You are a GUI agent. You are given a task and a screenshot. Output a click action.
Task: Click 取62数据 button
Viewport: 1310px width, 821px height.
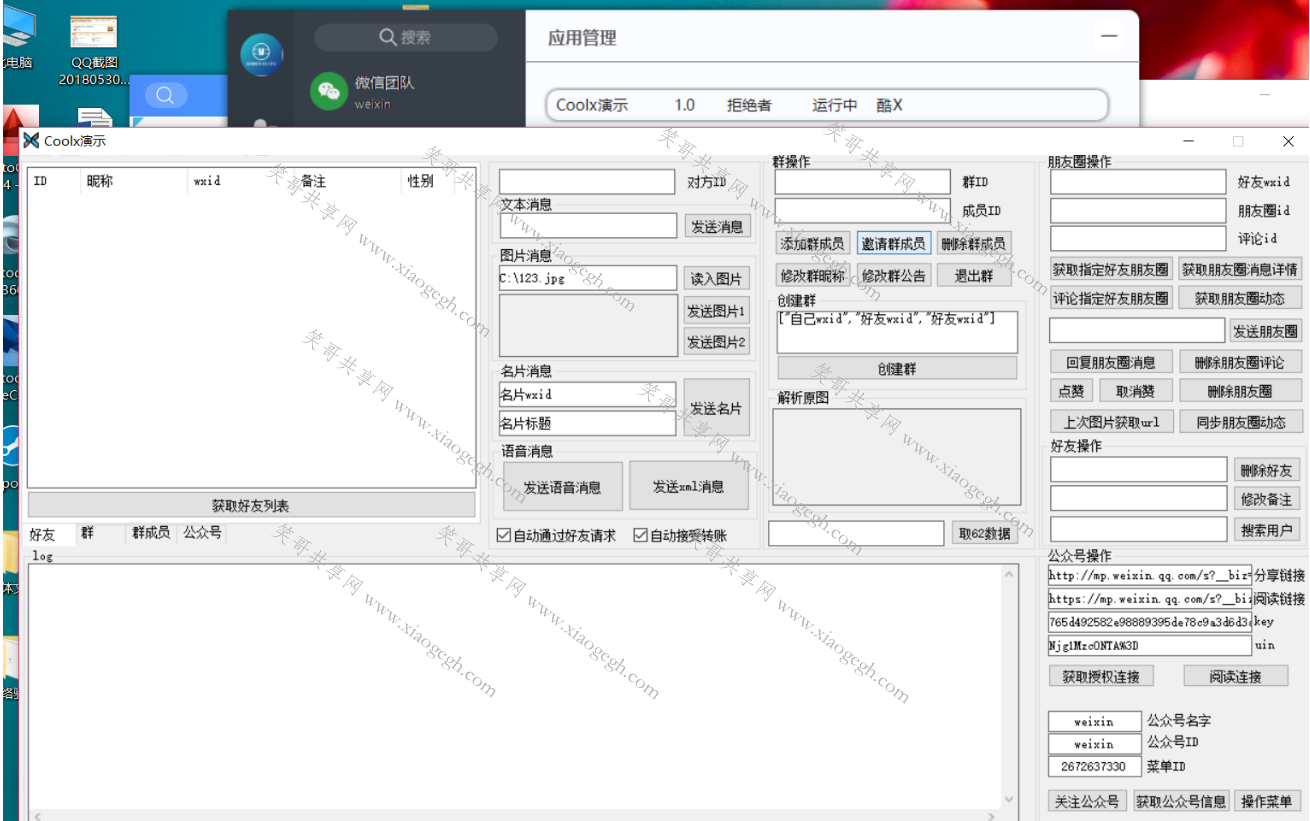point(985,533)
